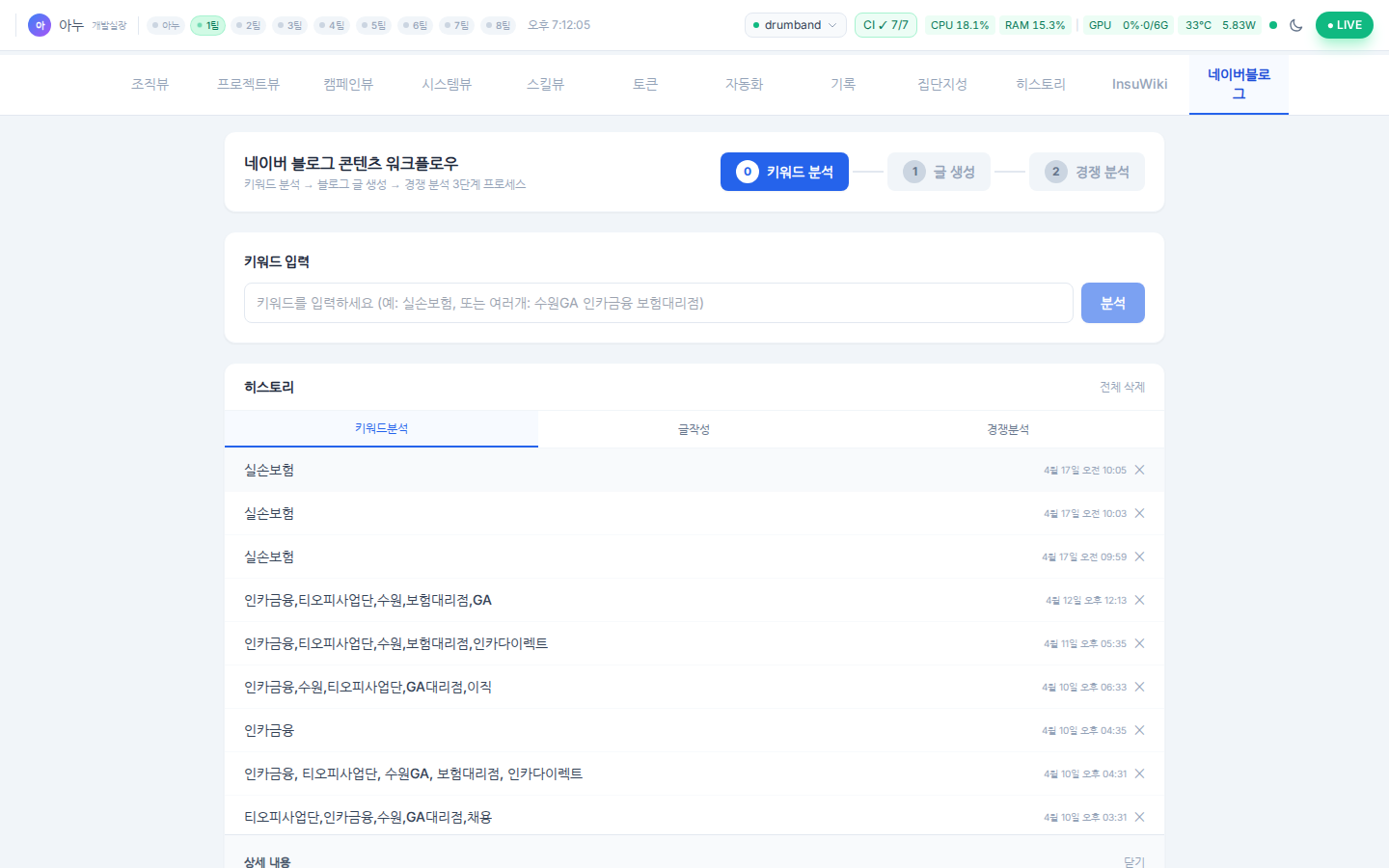The height and width of the screenshot is (868, 1389).
Task: Switch to the 글작성 history tab
Action: [x=694, y=429]
